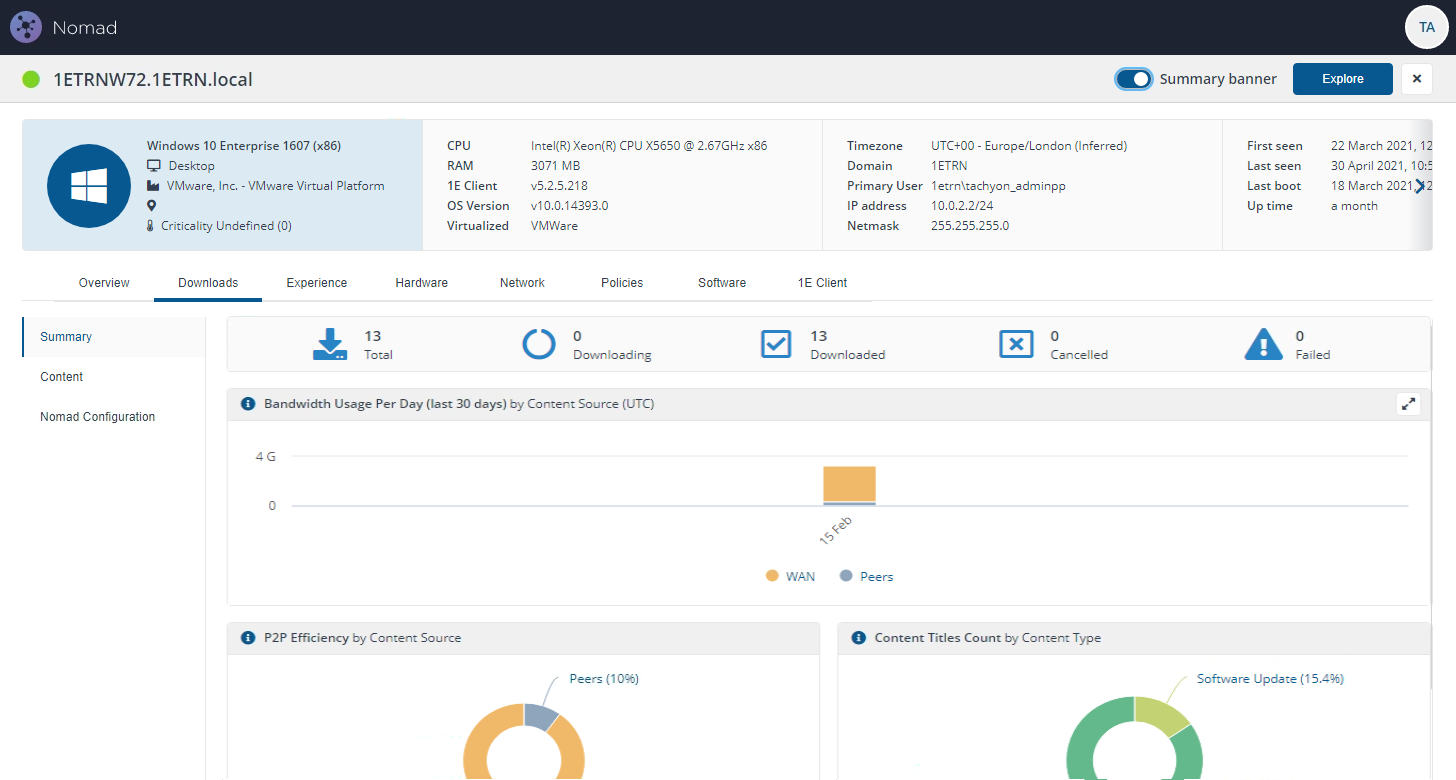Click the device name 1ETRNW72.1ETRN.local
Screen dimensions: 1456x780
pos(153,79)
